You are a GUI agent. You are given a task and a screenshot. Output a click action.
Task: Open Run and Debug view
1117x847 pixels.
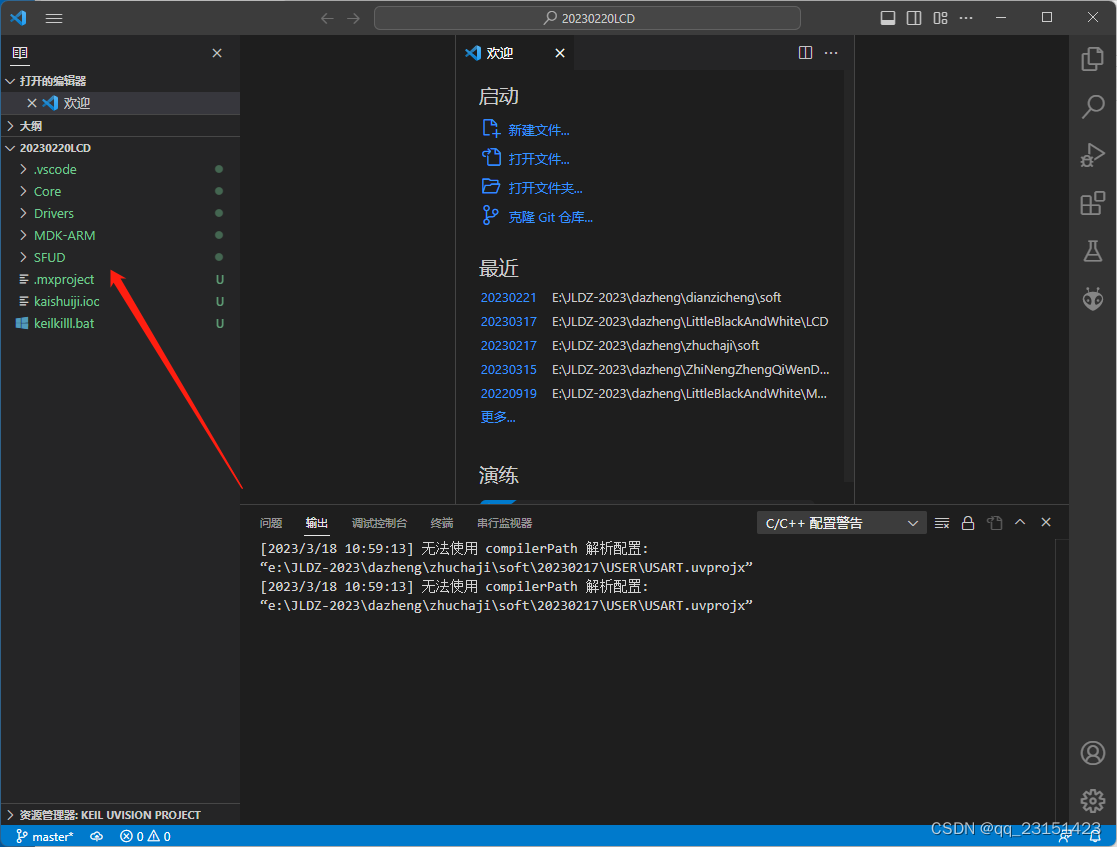[x=1093, y=155]
